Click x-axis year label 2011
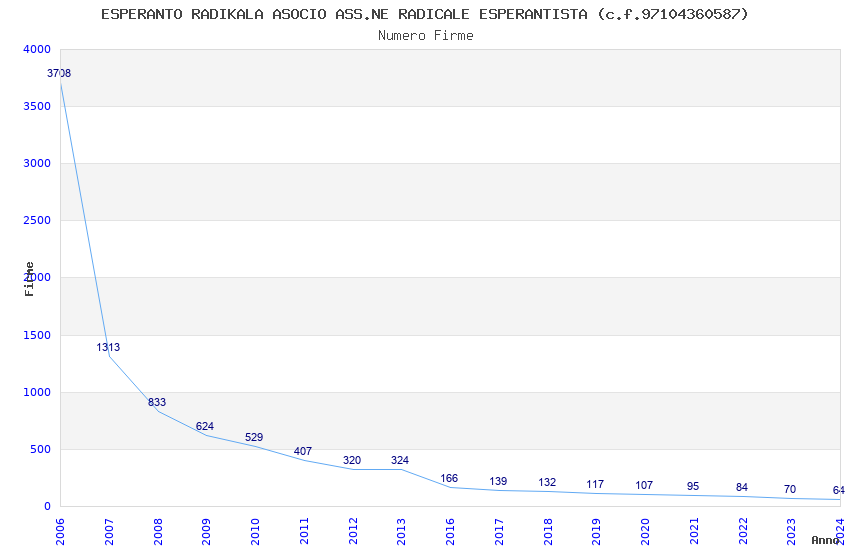The width and height of the screenshot is (850, 550). tap(304, 532)
